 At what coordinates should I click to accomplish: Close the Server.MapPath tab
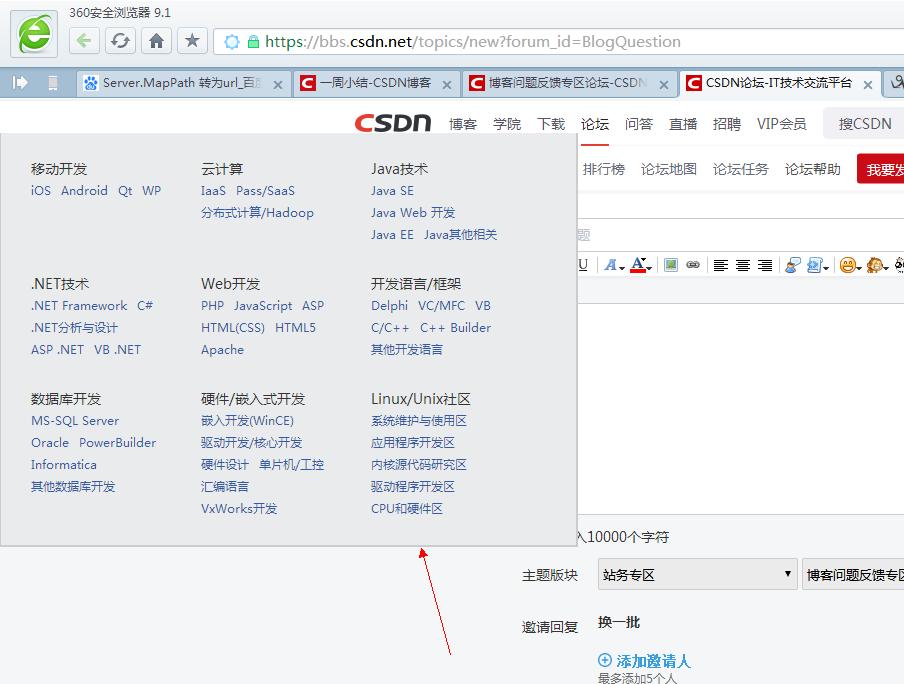coord(278,85)
